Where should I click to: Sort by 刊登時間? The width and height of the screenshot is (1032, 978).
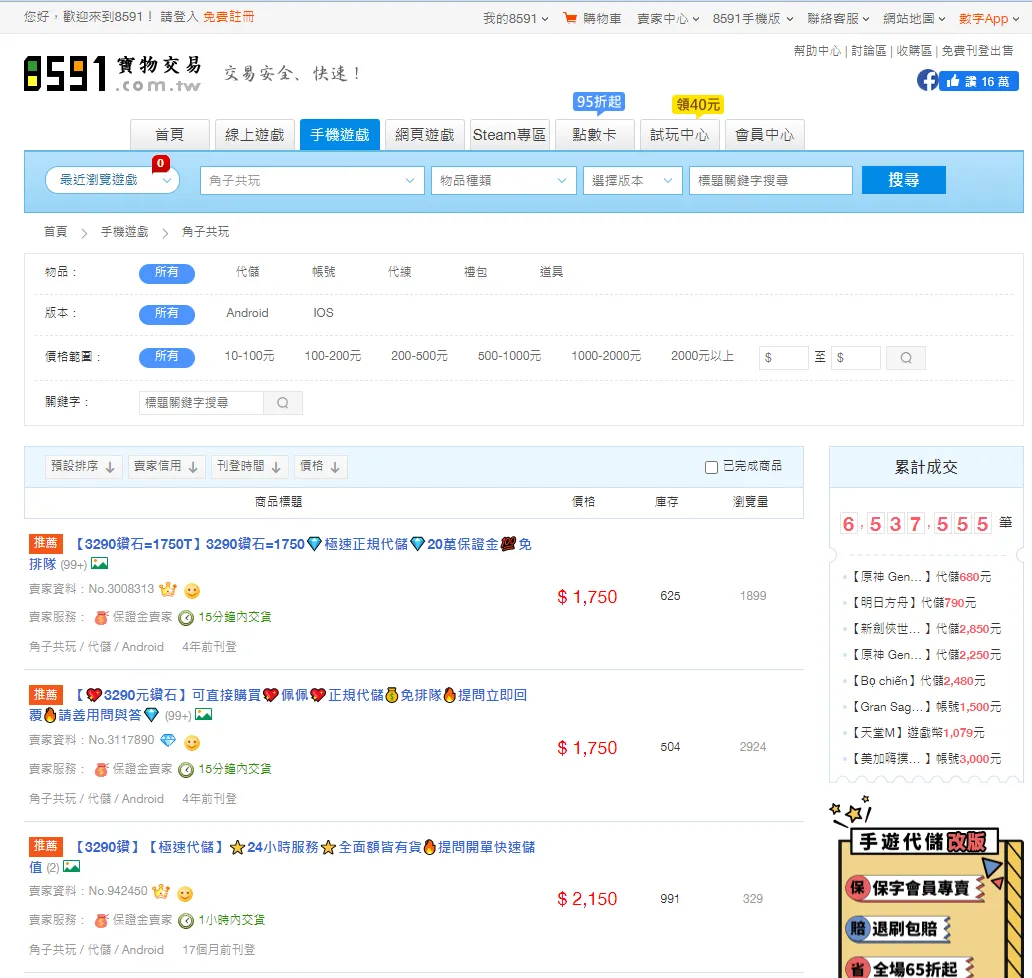(x=250, y=467)
